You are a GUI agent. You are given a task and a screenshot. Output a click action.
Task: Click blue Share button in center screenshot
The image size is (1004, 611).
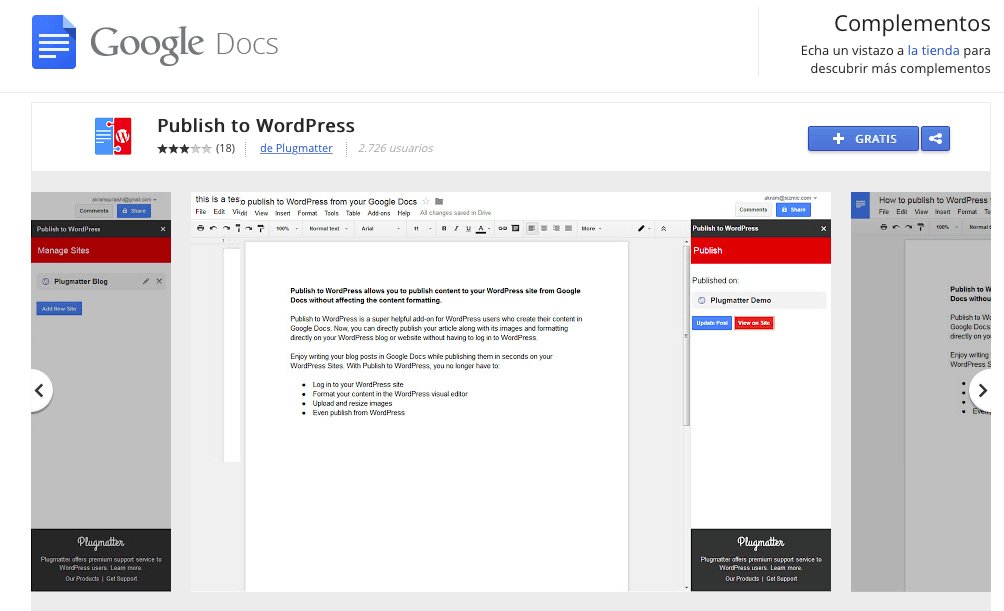[x=793, y=209]
